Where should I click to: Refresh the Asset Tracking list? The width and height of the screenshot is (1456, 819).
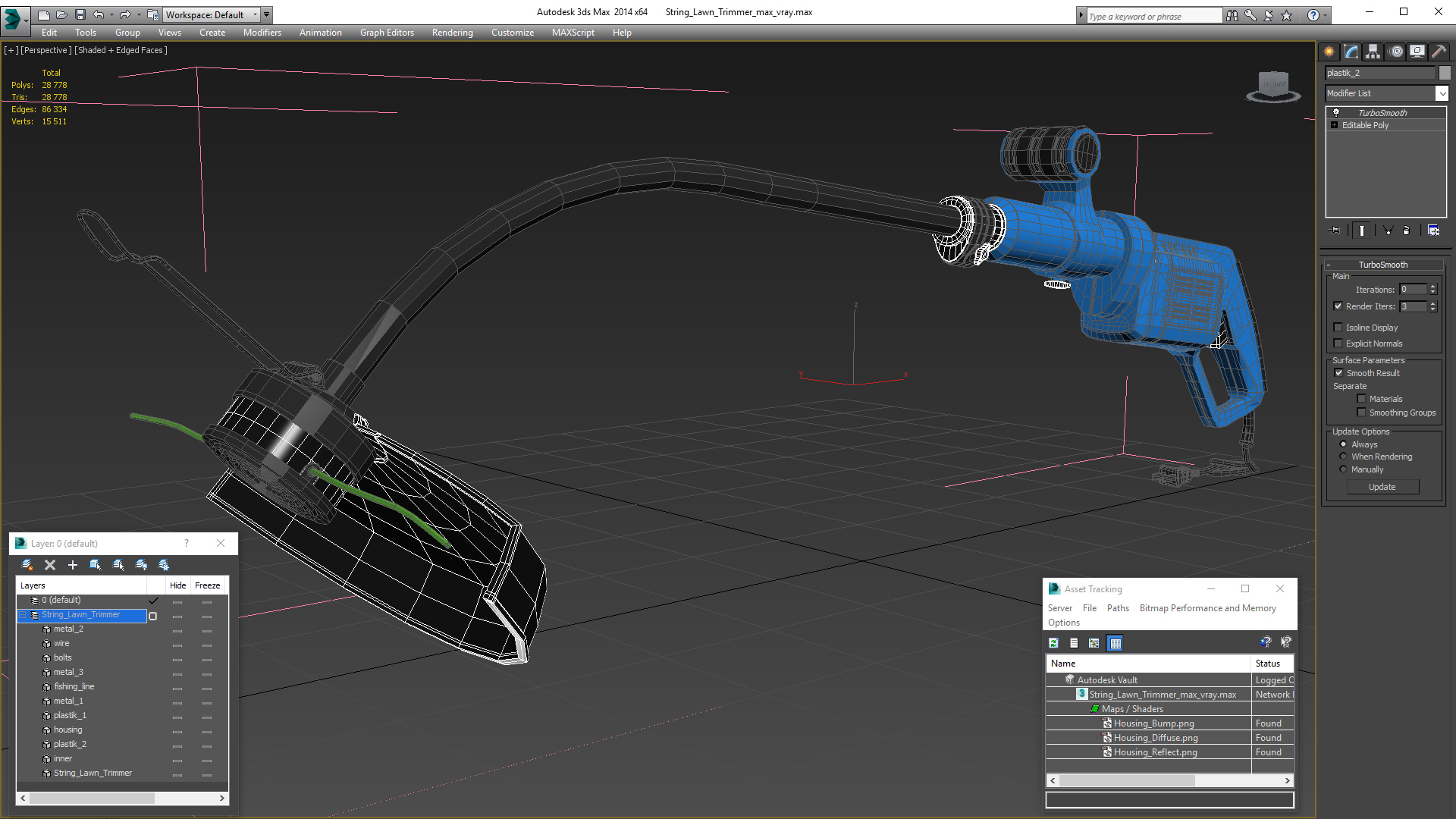pos(1053,643)
